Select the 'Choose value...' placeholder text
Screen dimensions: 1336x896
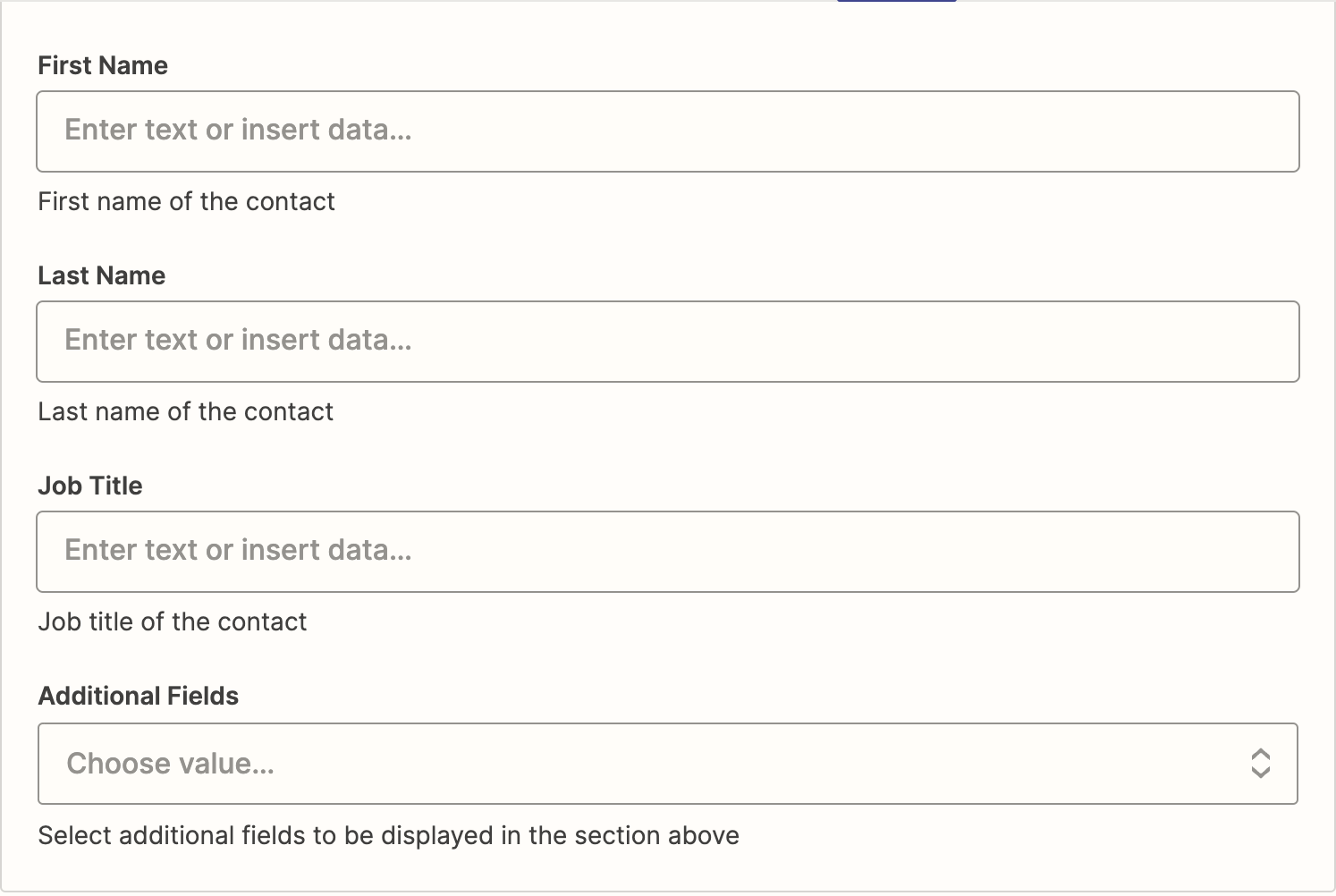[170, 764]
